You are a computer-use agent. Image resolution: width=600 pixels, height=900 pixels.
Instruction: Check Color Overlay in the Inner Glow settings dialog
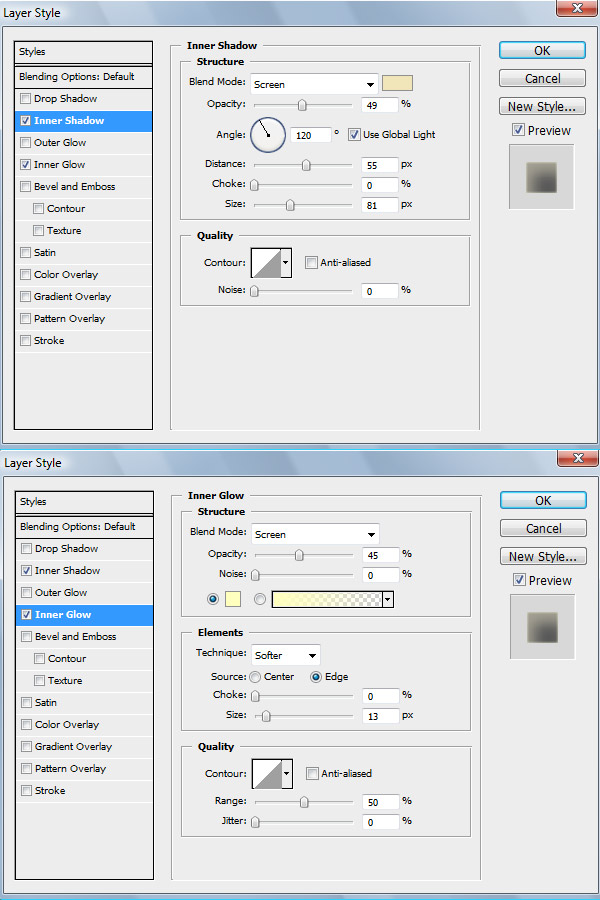(26, 724)
